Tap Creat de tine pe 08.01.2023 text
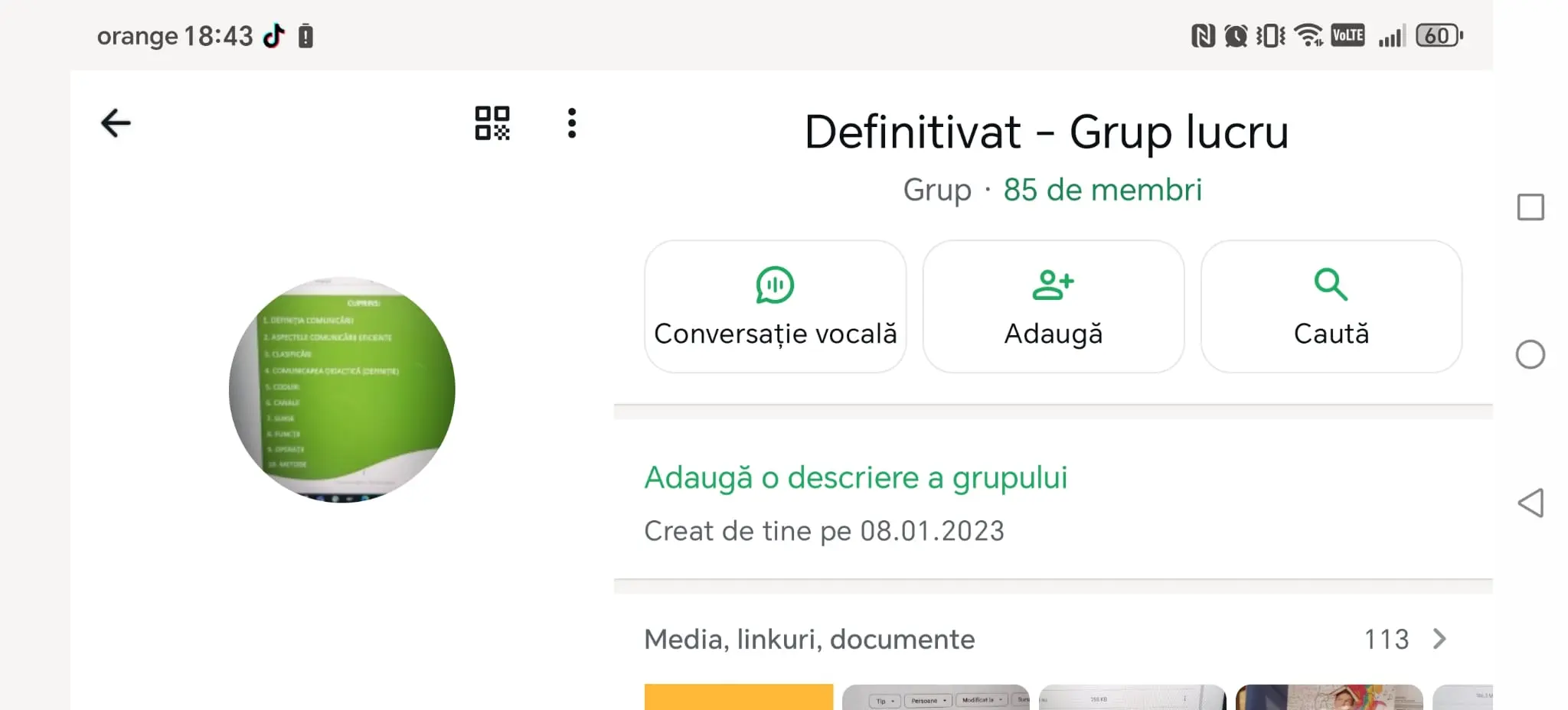Screen dimensions: 1568x710 tap(824, 531)
